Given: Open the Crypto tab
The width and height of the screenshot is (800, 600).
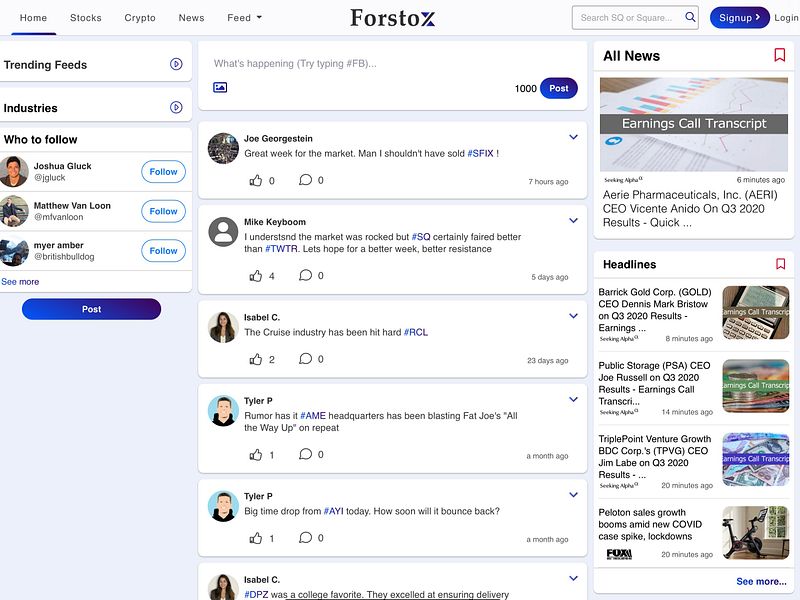Looking at the screenshot, I should point(140,17).
